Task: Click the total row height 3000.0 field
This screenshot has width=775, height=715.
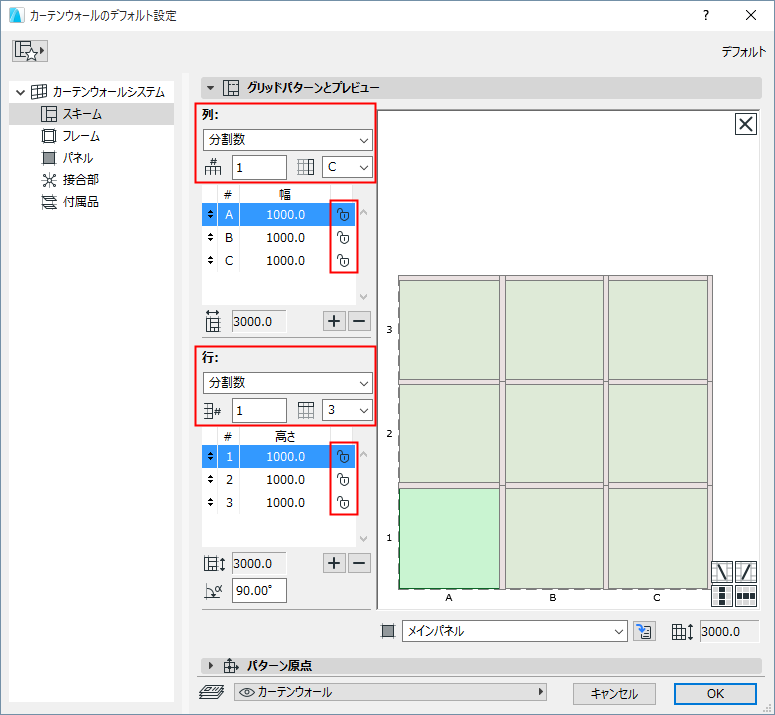Action: [x=258, y=564]
